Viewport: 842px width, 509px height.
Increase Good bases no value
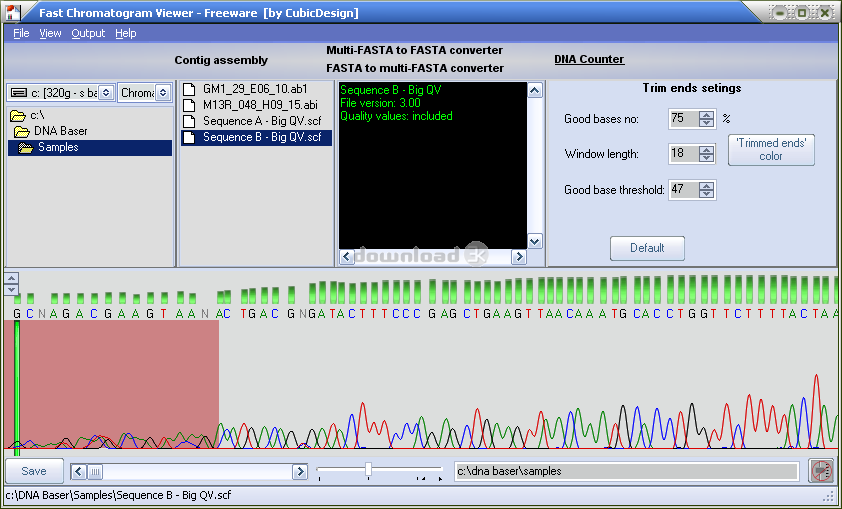tap(707, 115)
